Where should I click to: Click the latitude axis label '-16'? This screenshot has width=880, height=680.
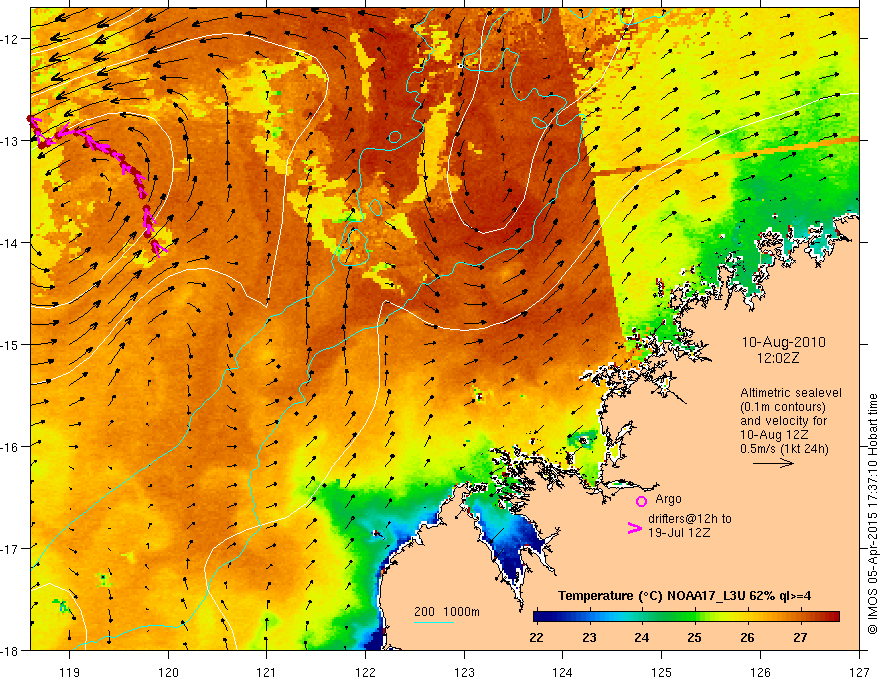tap(10, 447)
